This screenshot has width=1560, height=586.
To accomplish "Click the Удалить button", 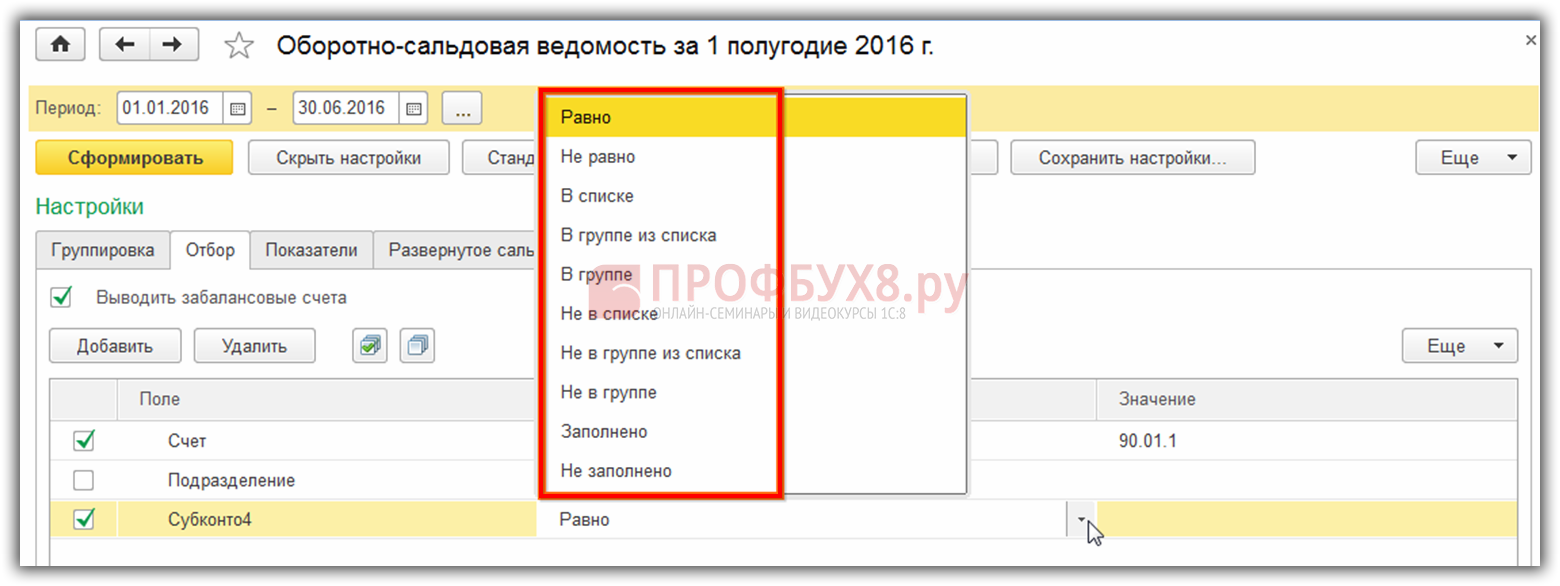I will pyautogui.click(x=254, y=346).
